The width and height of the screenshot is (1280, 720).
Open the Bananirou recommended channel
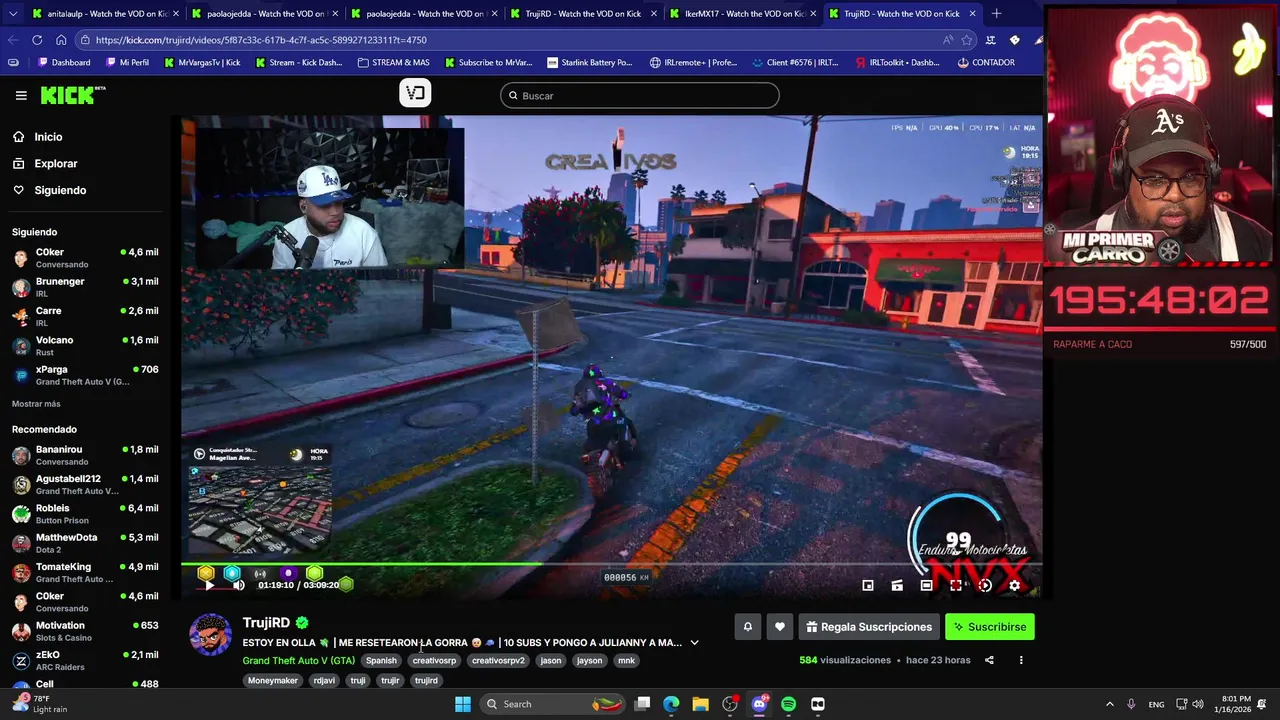pos(85,455)
